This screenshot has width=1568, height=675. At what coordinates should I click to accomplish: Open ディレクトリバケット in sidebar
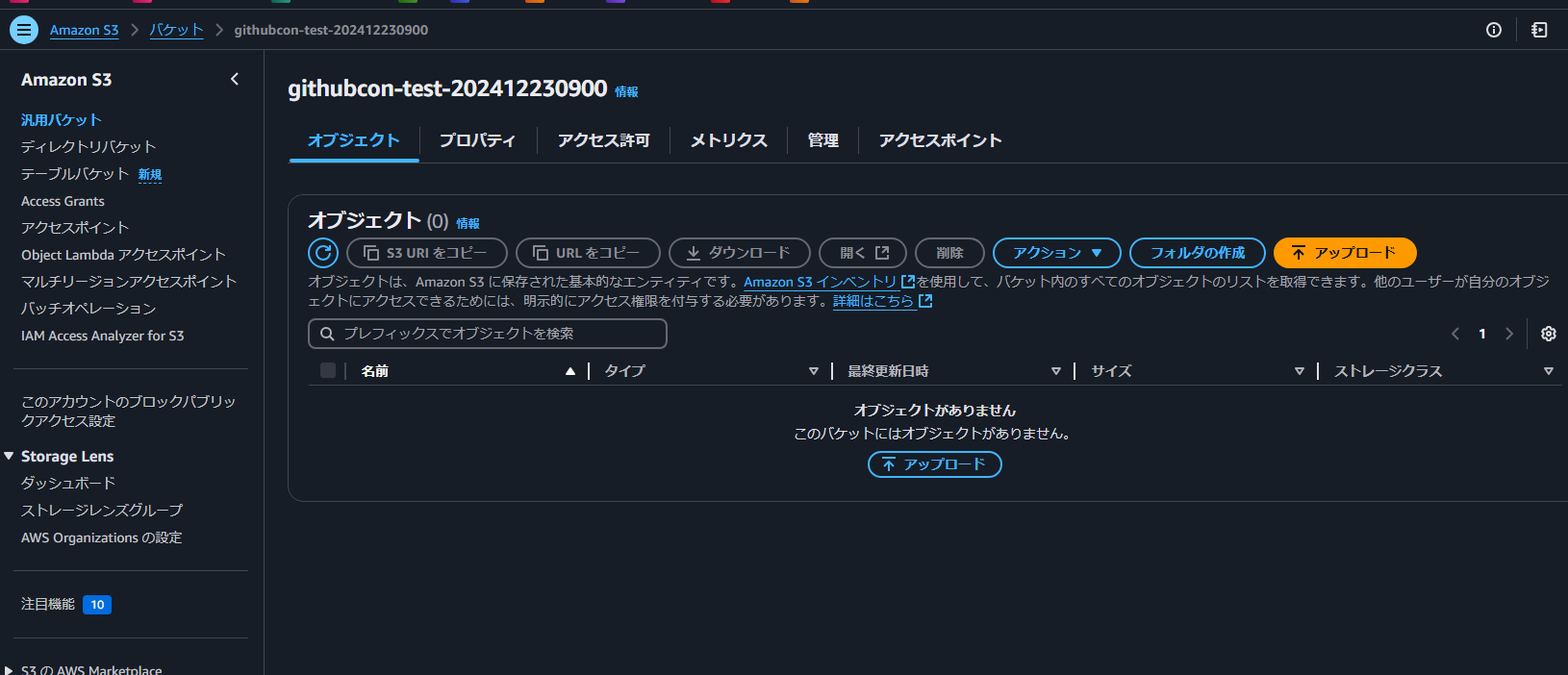(x=89, y=147)
